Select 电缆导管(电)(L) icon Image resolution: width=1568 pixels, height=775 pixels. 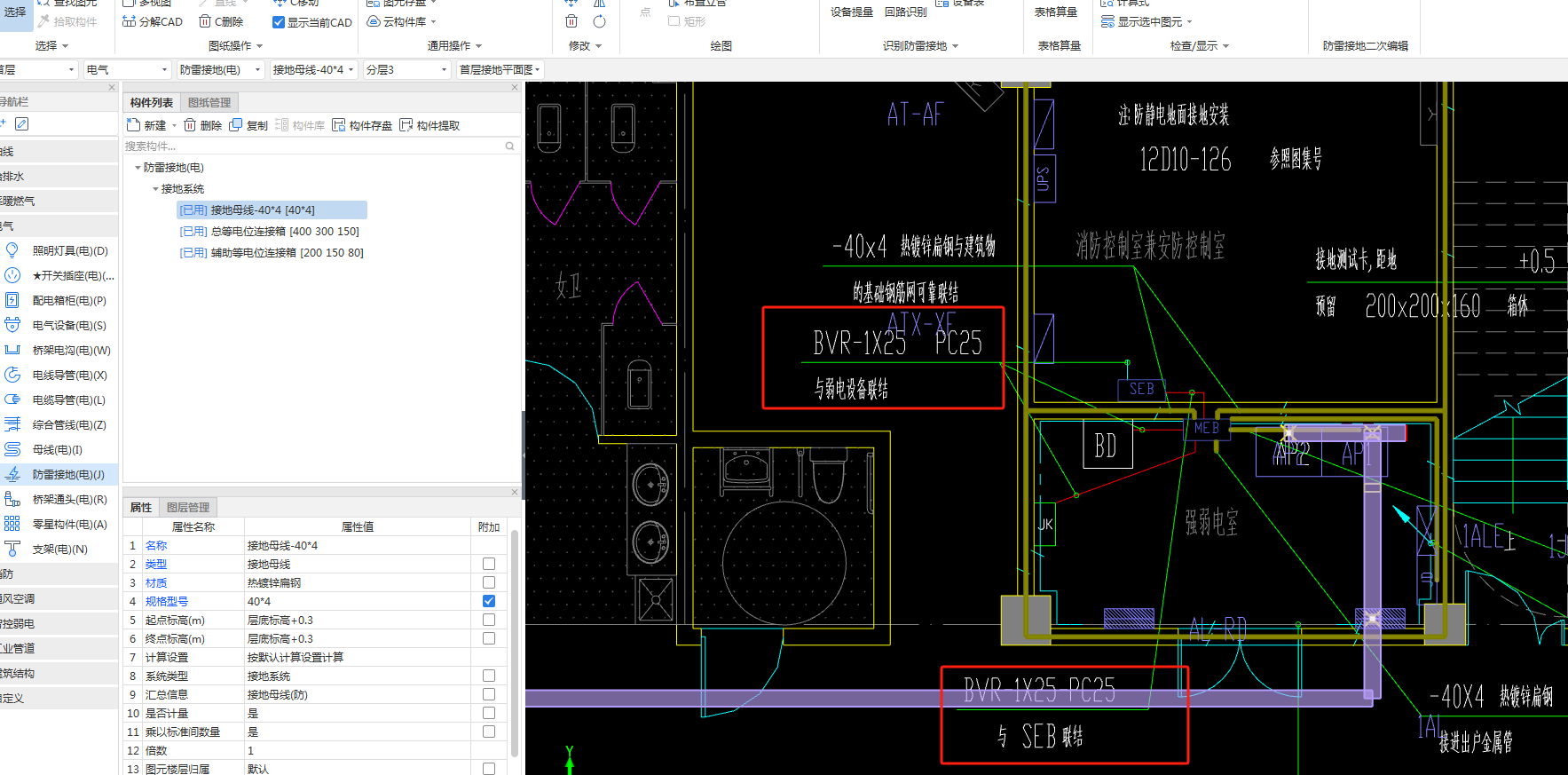pyautogui.click(x=12, y=399)
